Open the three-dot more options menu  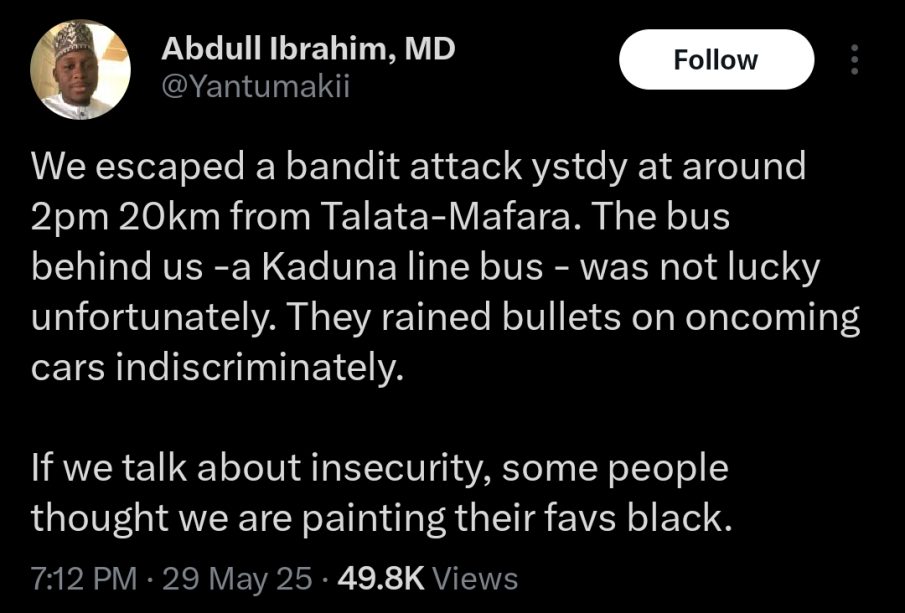tap(855, 59)
